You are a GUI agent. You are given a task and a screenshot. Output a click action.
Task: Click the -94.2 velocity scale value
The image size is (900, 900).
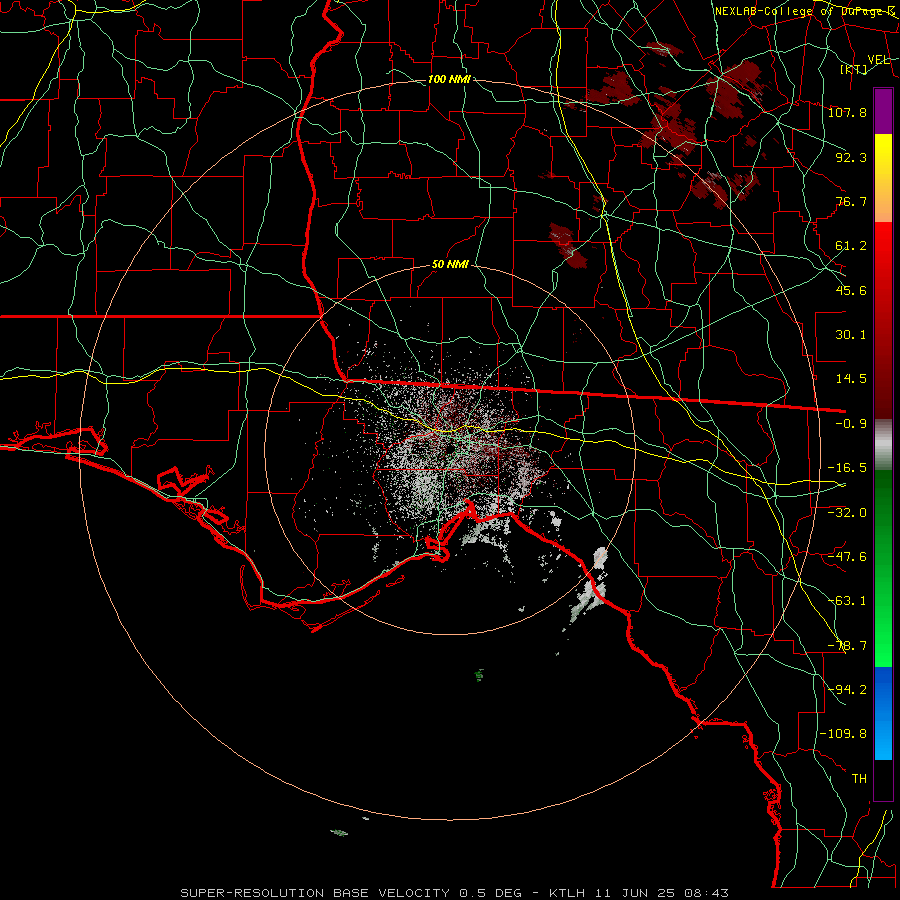(x=847, y=690)
